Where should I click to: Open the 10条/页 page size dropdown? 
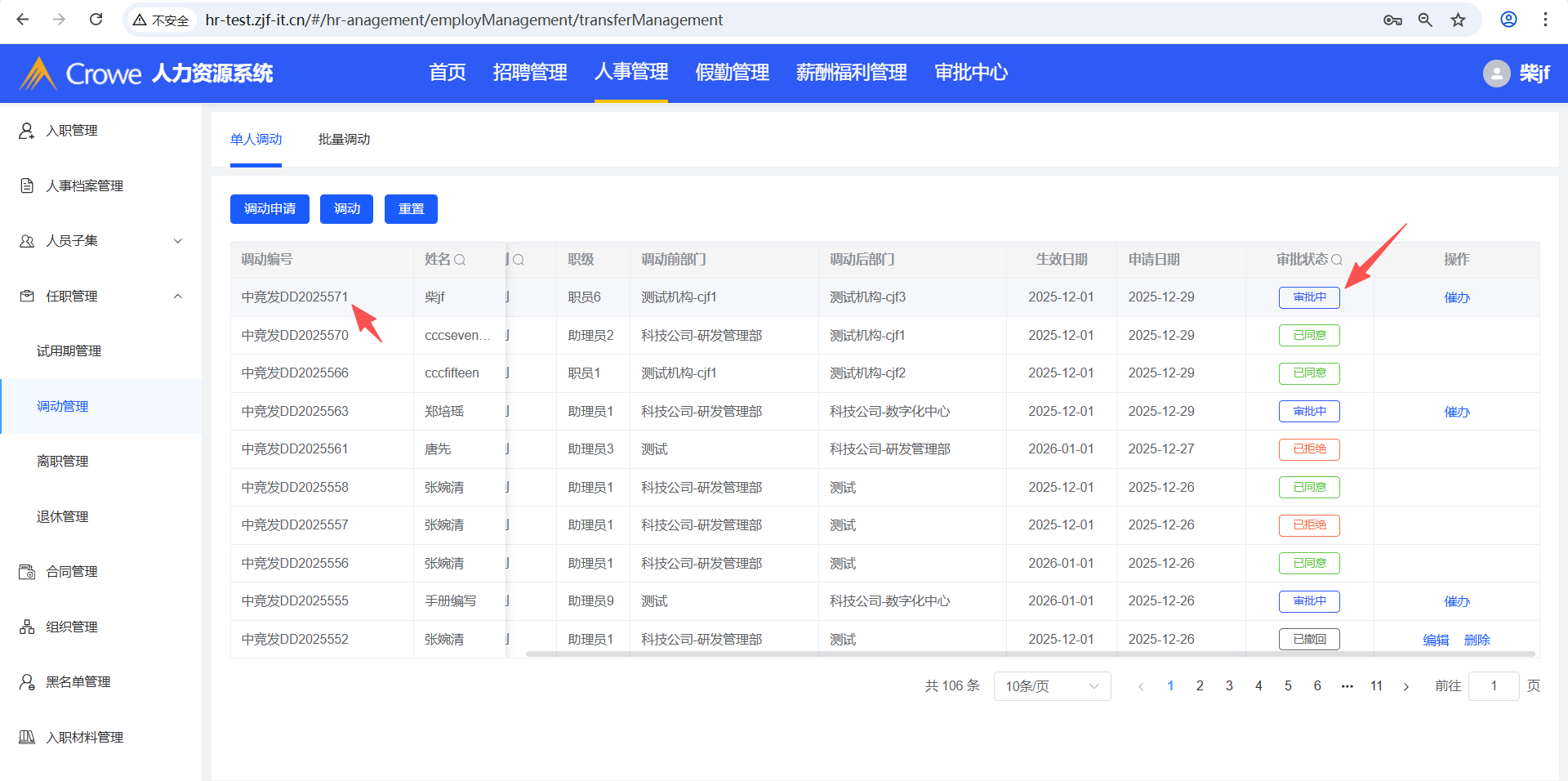[x=1052, y=686]
